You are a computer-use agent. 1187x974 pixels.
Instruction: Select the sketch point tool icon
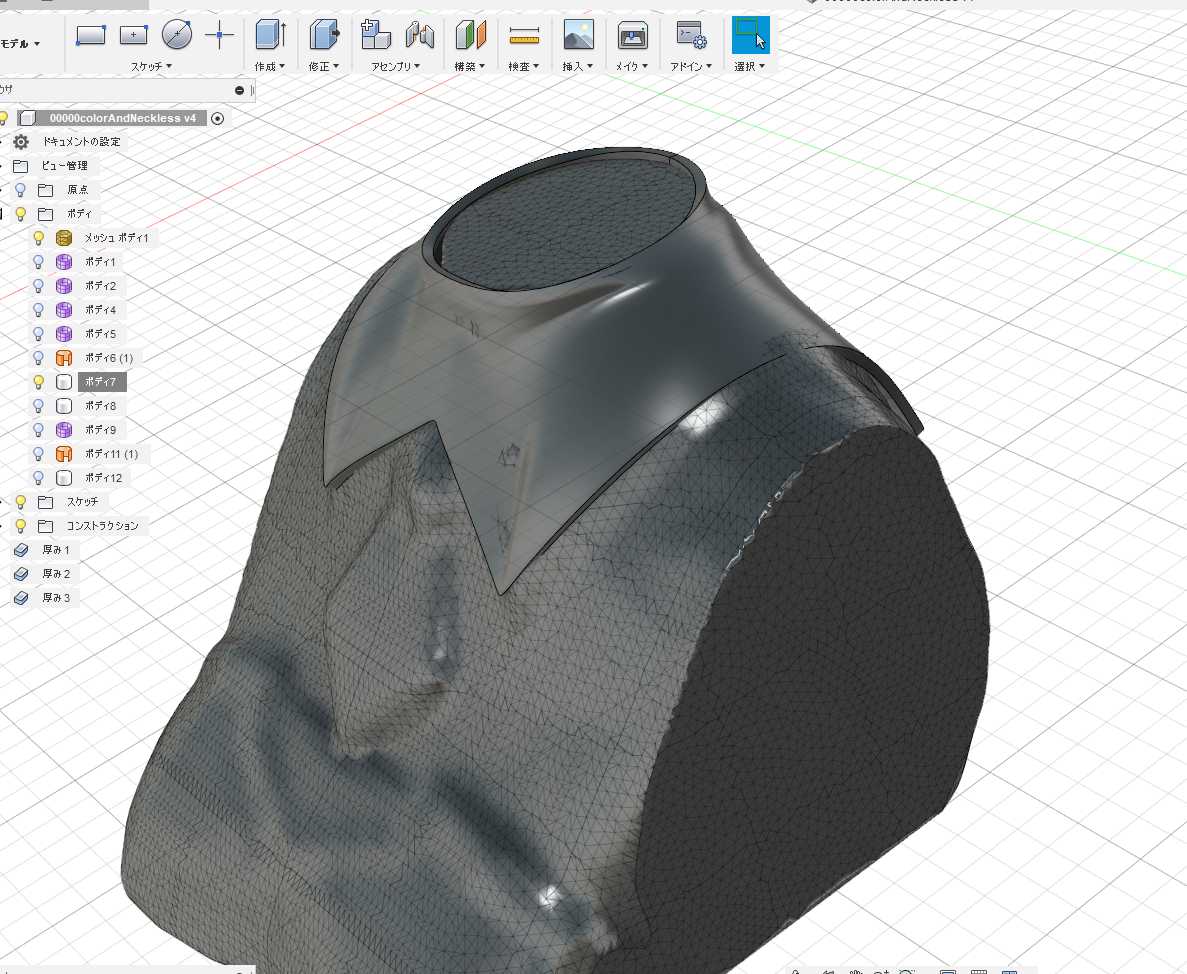[x=220, y=35]
